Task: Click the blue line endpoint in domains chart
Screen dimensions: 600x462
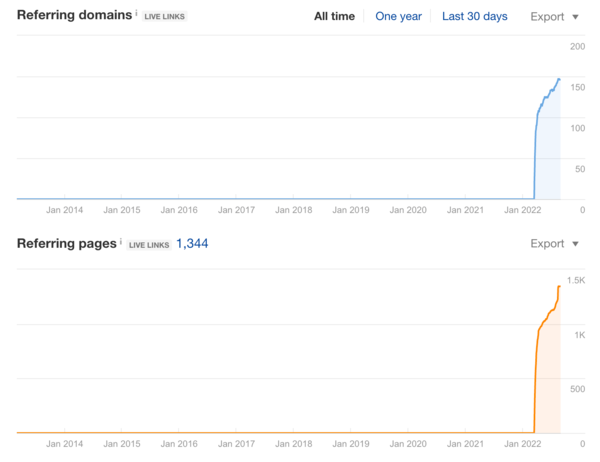Action: tap(559, 79)
